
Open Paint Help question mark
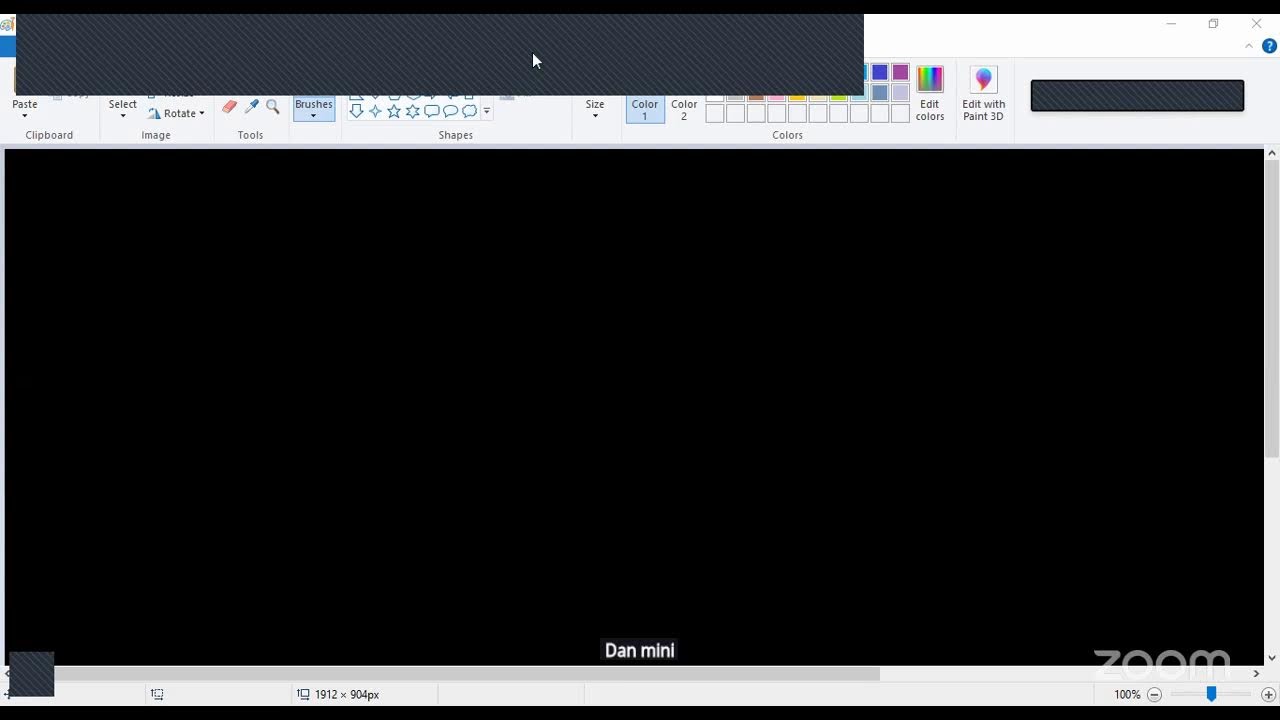click(x=1269, y=46)
